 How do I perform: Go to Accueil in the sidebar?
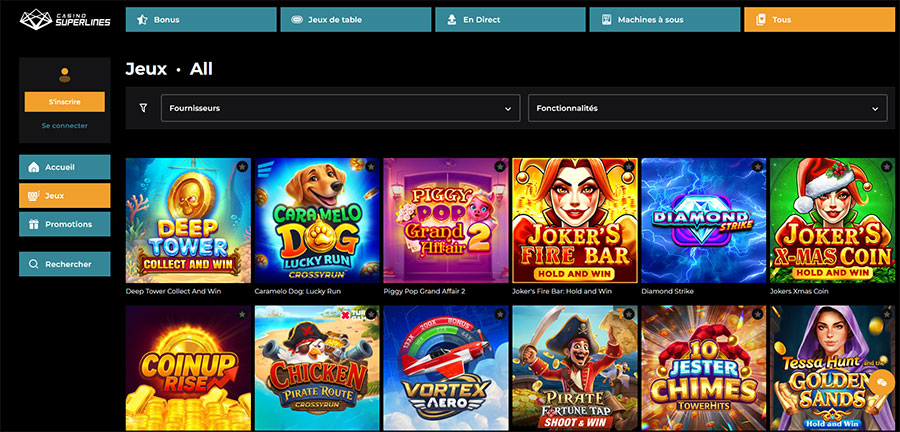[65, 167]
